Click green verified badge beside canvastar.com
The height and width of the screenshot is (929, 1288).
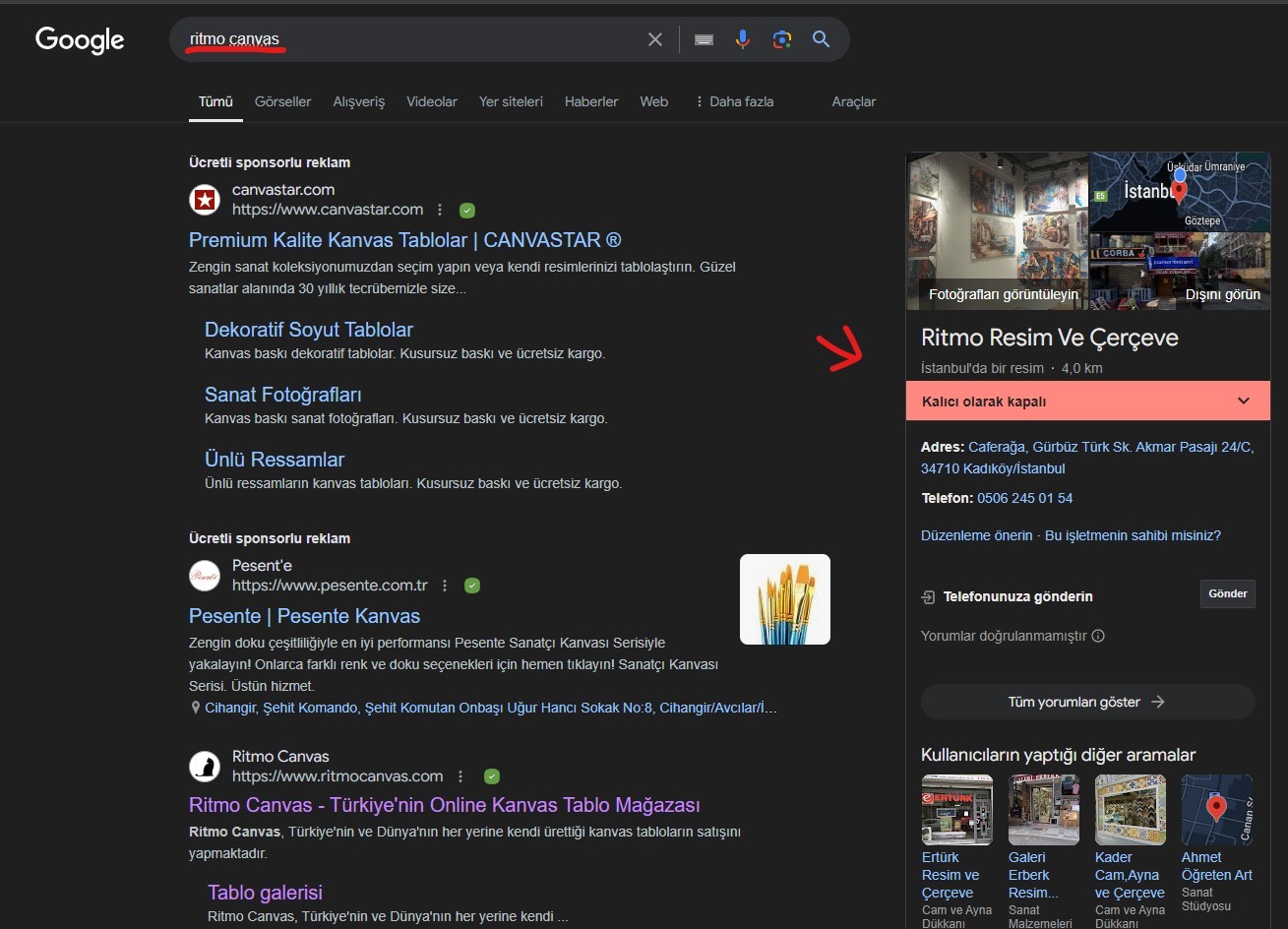[x=467, y=210]
